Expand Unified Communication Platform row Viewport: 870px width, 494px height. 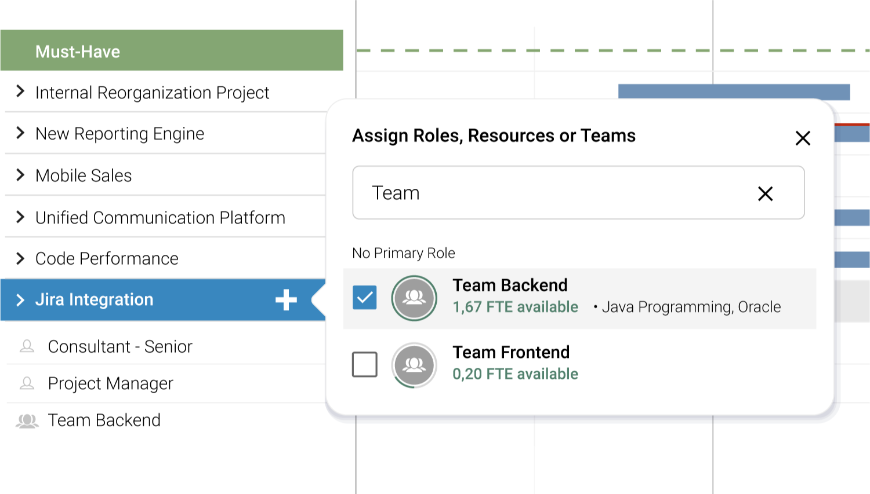click(x=20, y=217)
